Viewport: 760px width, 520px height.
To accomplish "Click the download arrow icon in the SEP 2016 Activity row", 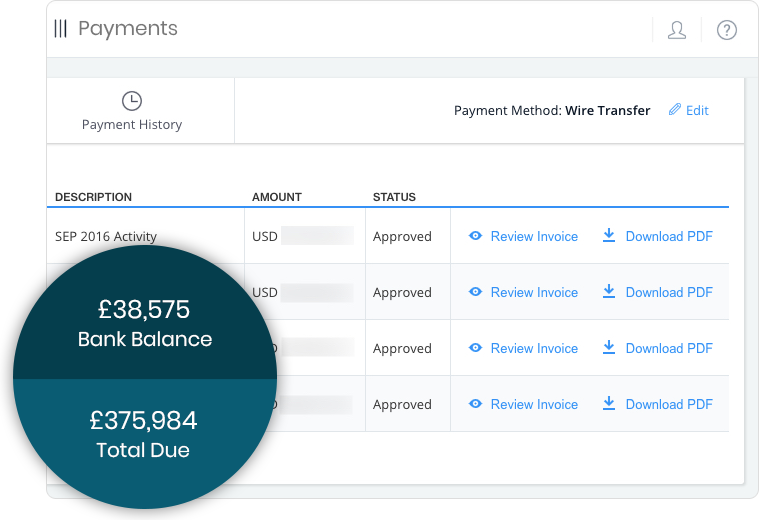I will [x=609, y=236].
